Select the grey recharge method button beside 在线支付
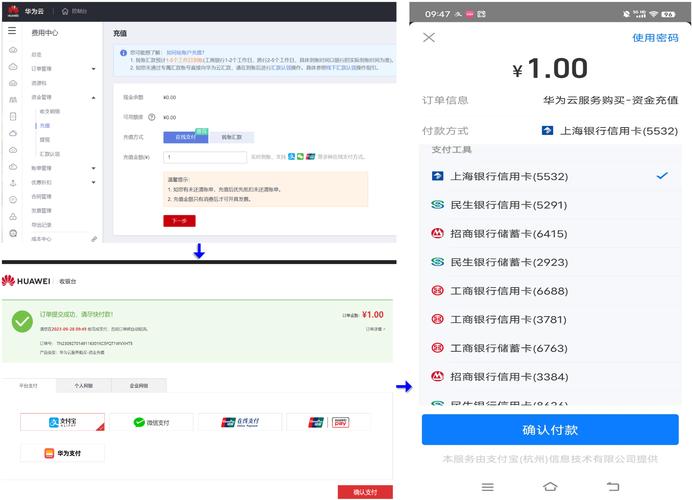 tap(232, 137)
